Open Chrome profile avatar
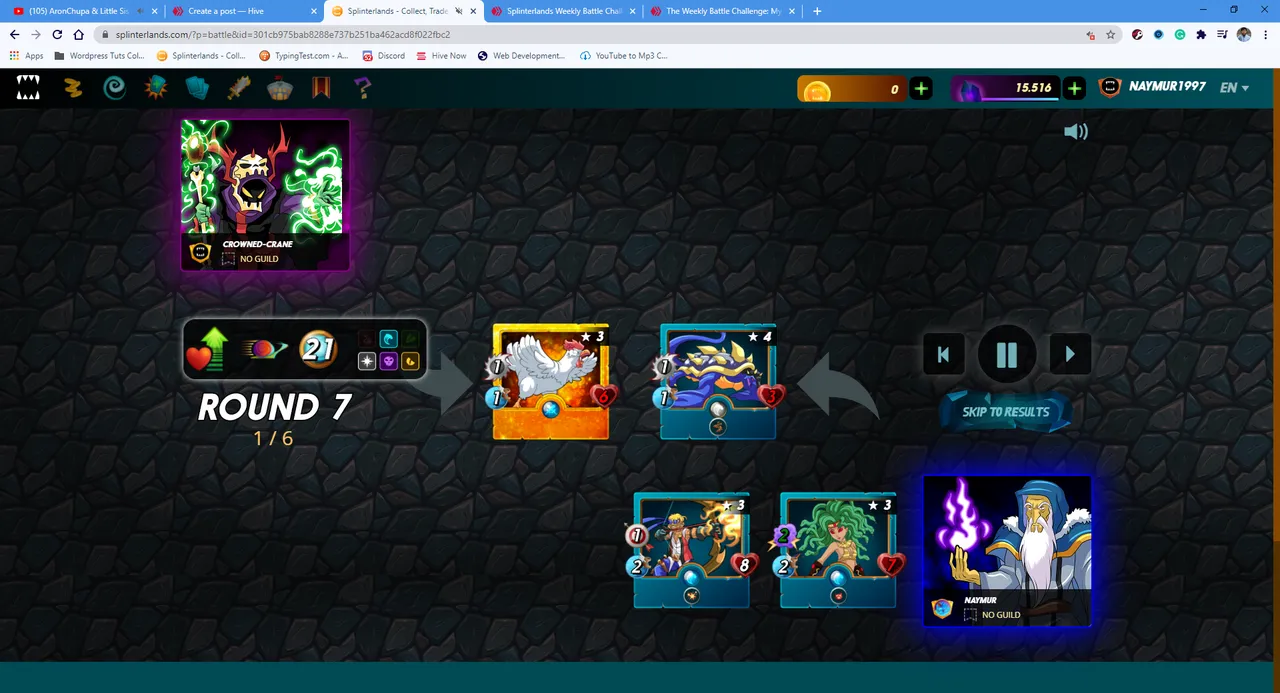This screenshot has height=693, width=1280. [1243, 34]
